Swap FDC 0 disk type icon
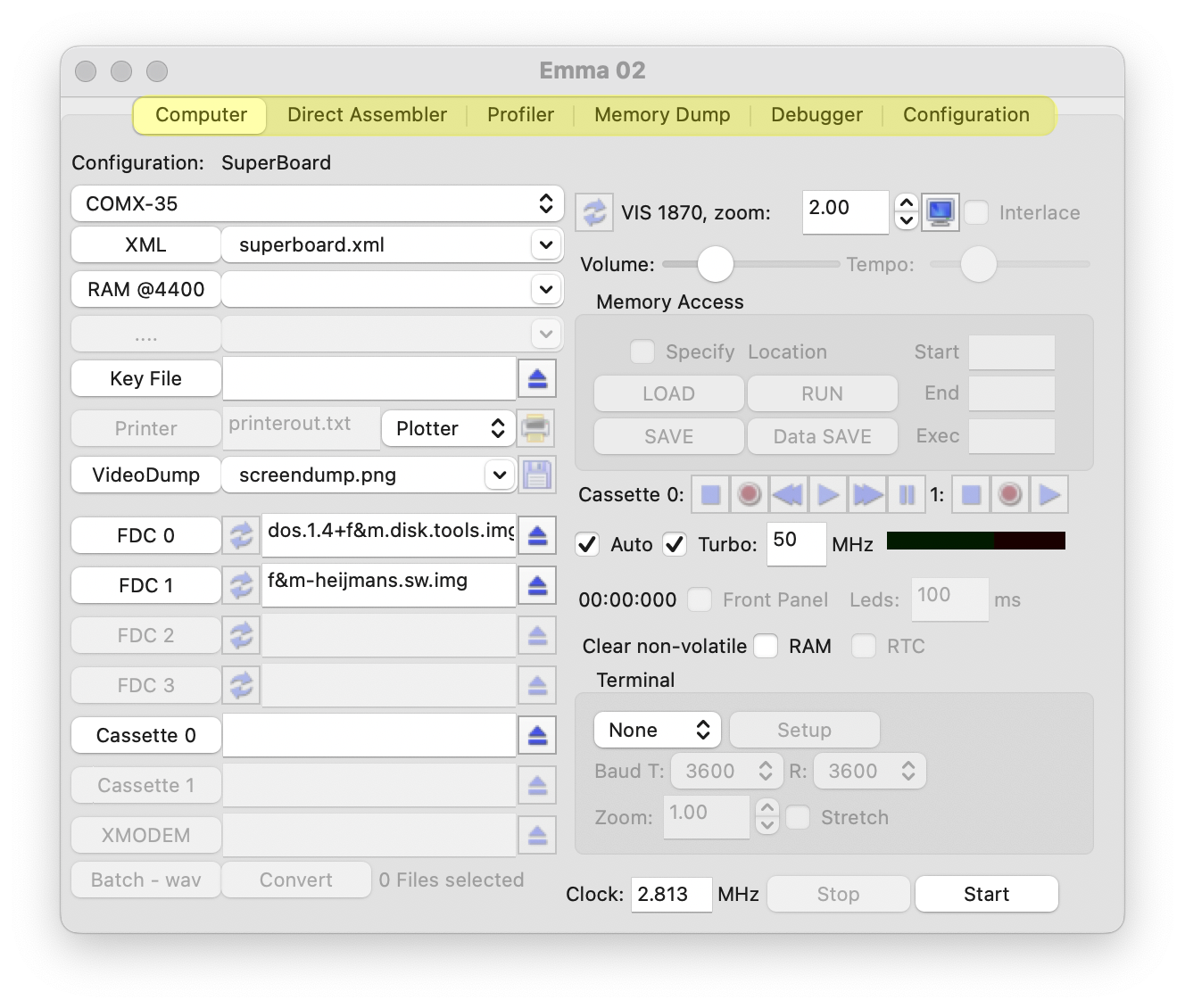Viewport: 1185px width, 1008px height. coord(241,535)
